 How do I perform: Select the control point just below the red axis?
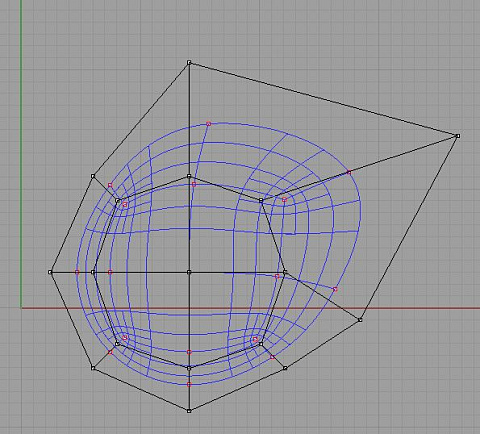click(360, 320)
